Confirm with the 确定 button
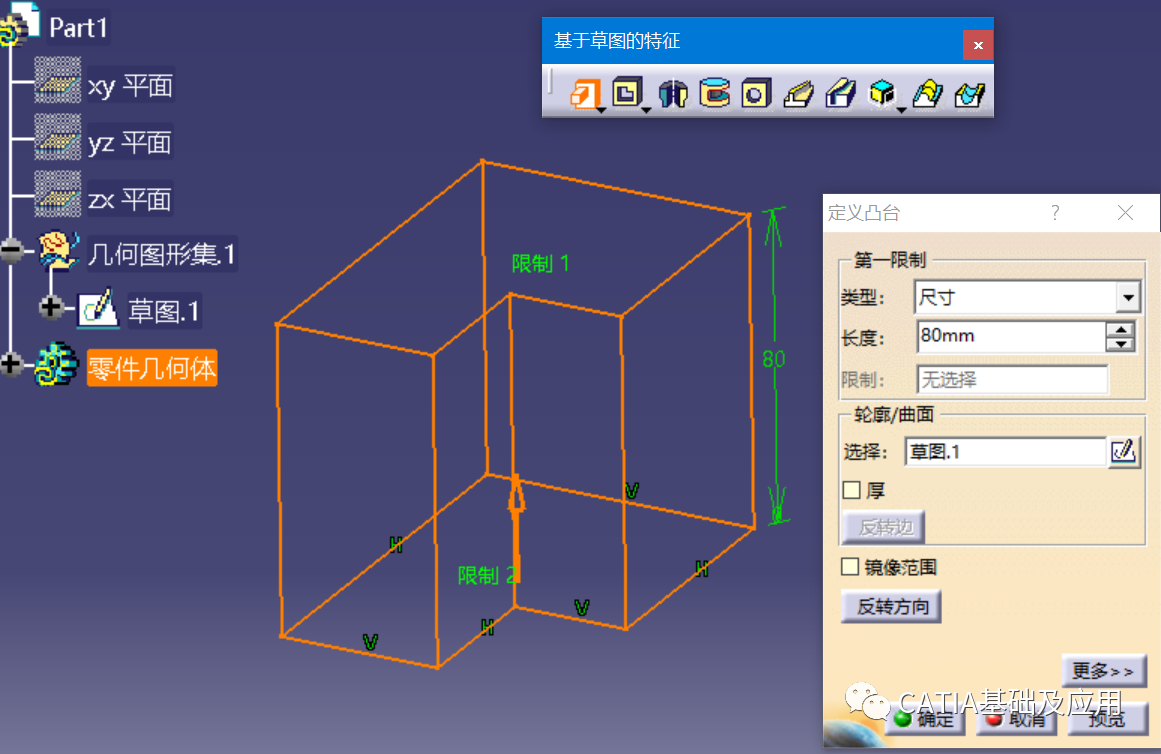The image size is (1161, 754). [923, 718]
